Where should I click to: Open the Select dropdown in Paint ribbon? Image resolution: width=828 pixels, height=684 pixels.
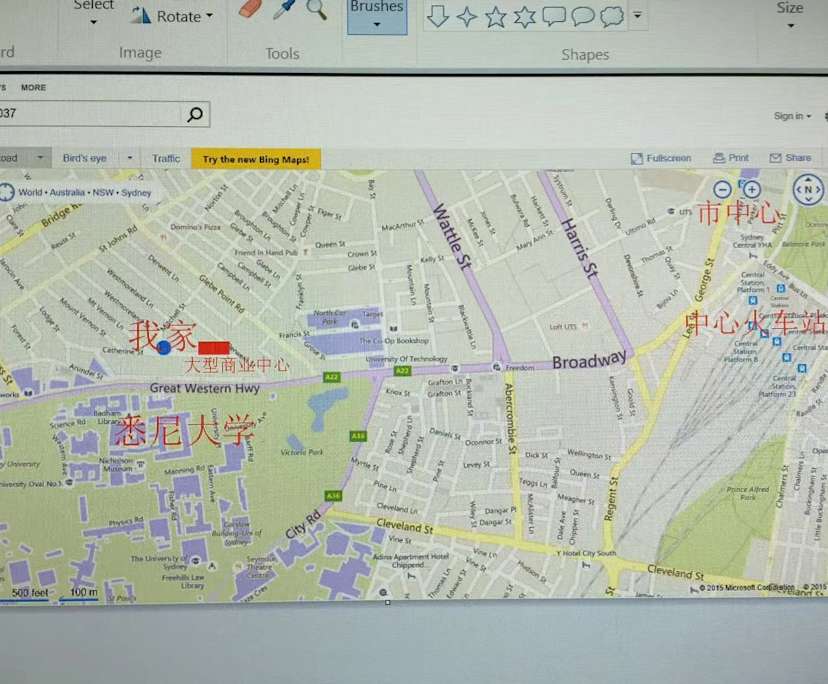[93, 12]
